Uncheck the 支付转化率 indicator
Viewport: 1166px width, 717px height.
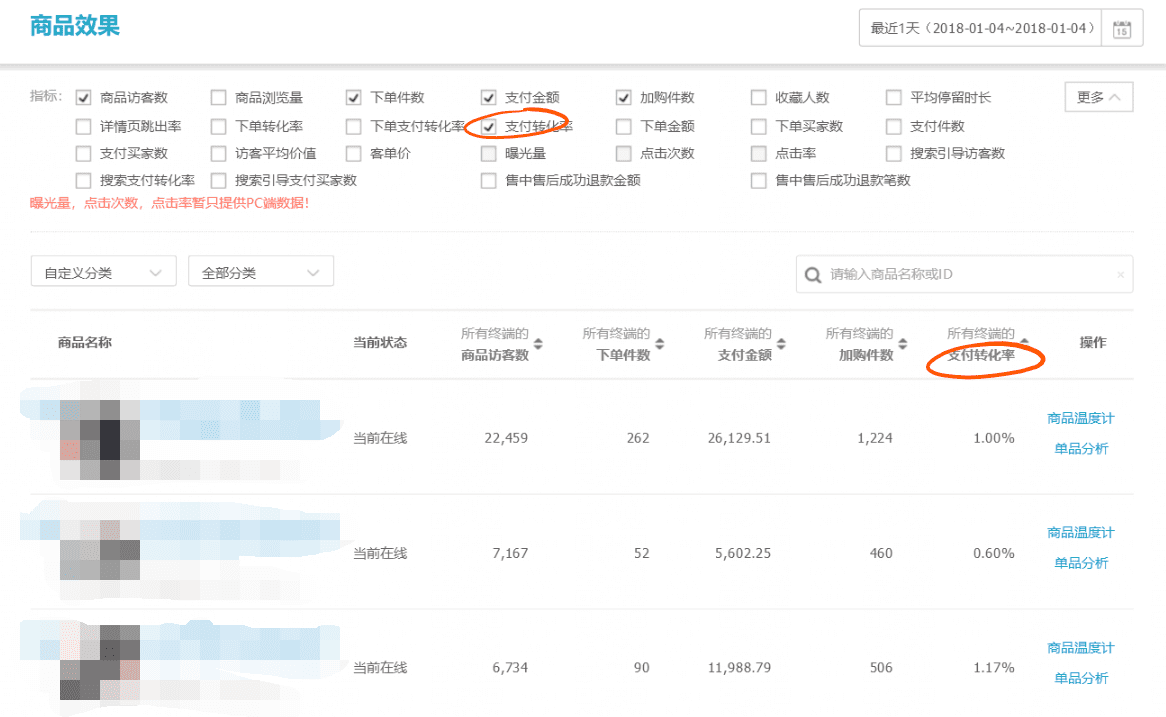coord(489,126)
